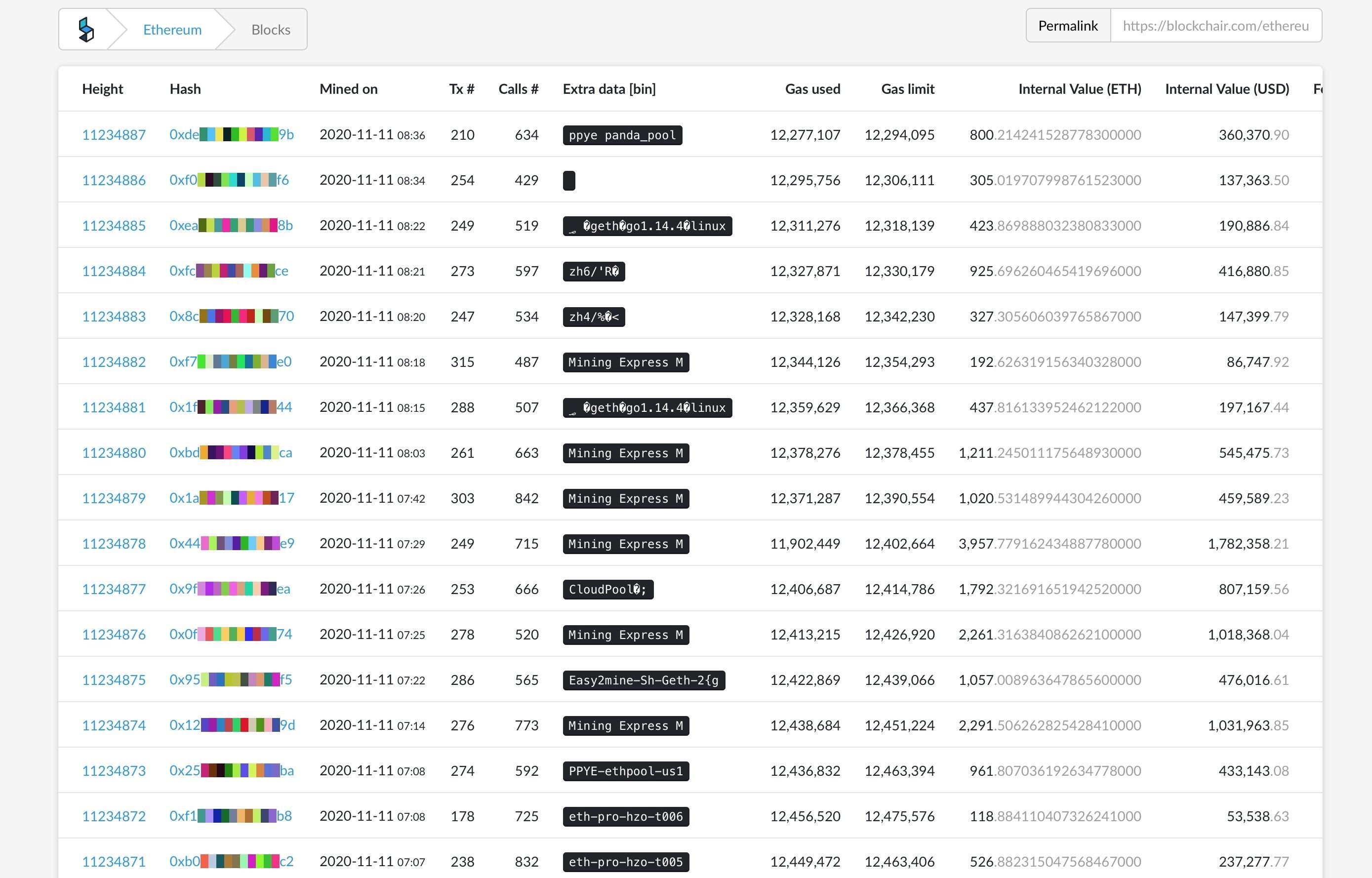The height and width of the screenshot is (878, 1372).
Task: Sort by Extra data [bin] header
Action: tap(609, 89)
